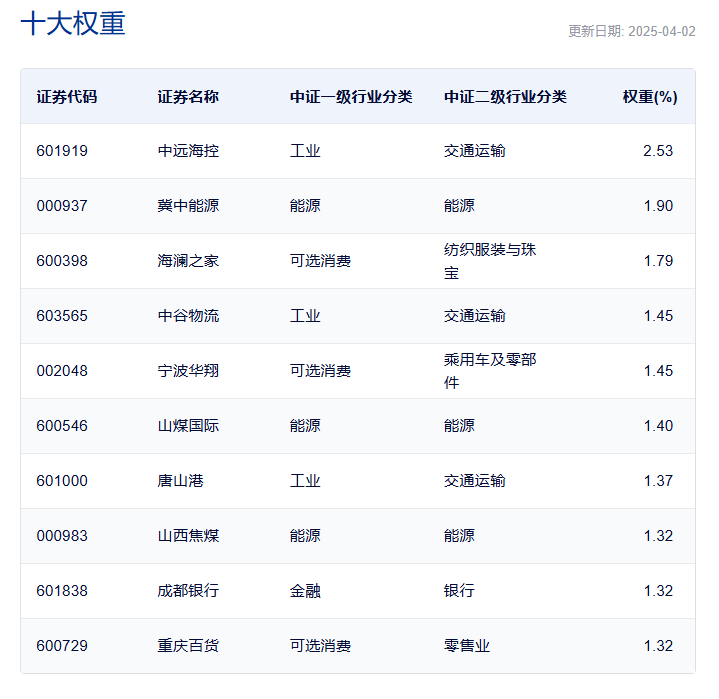The image size is (719, 699).
Task: Click stock name 重庆百货
Action: click(x=188, y=646)
